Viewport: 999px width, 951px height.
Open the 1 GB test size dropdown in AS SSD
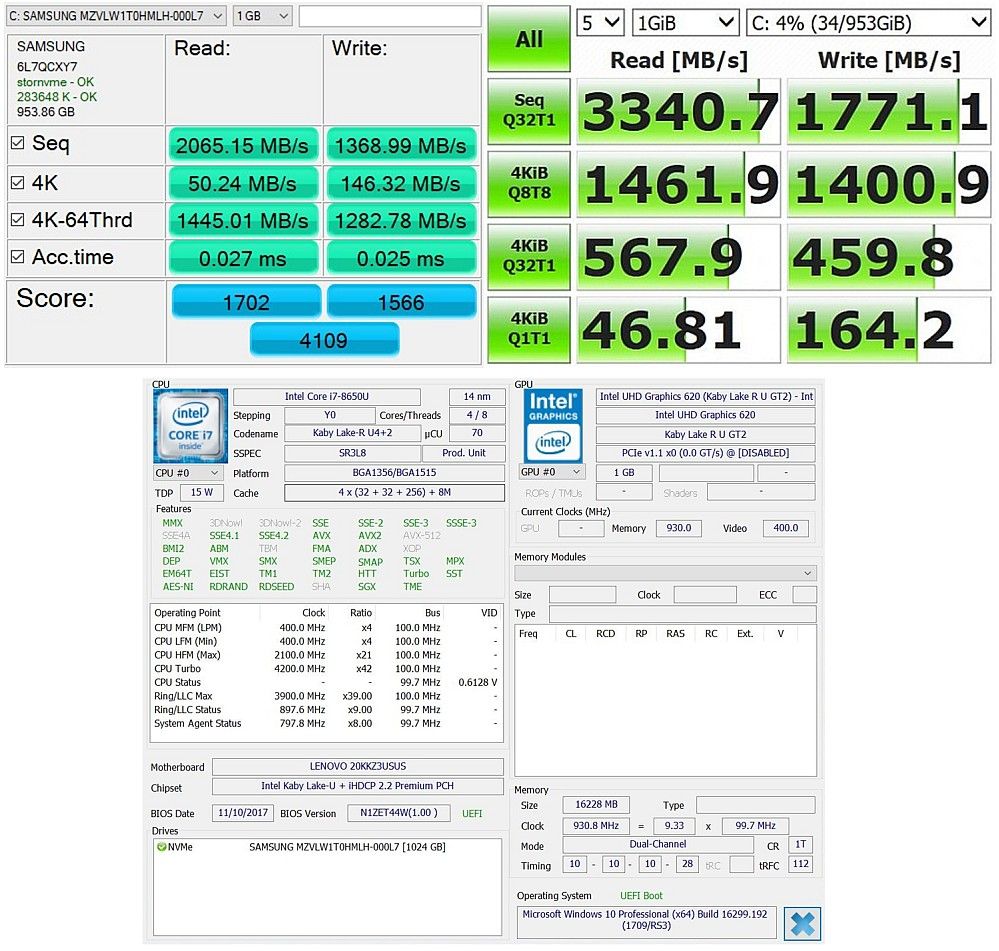coord(262,16)
